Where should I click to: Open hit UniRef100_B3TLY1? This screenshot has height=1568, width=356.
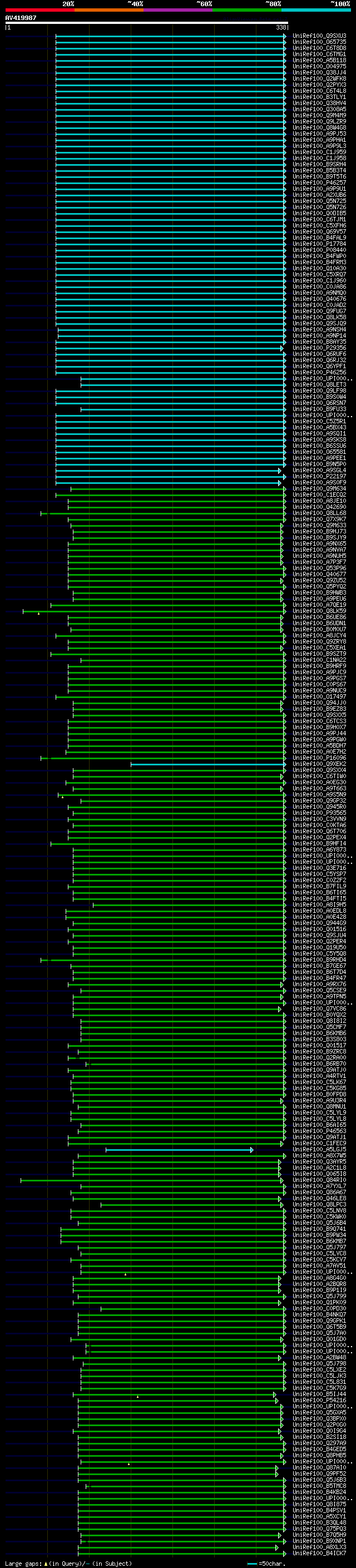point(319,97)
